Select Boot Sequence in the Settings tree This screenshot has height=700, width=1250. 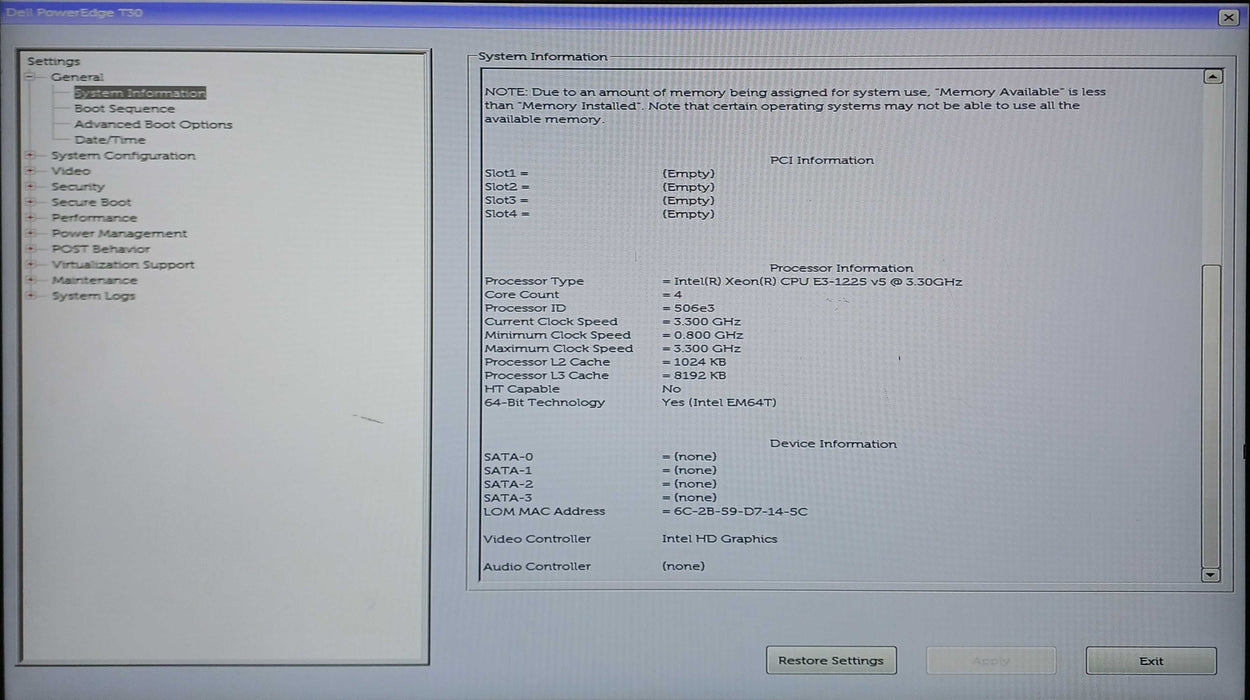coord(124,108)
